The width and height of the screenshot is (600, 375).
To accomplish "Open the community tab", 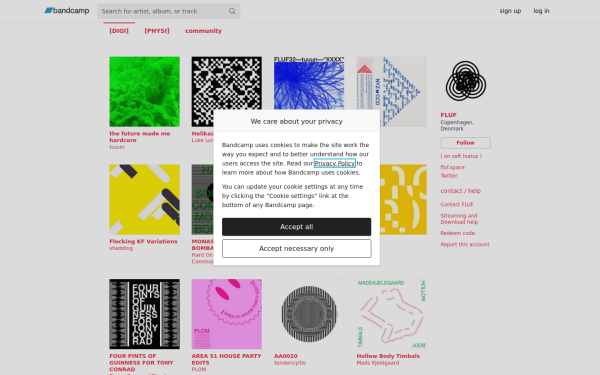I will pos(203,31).
